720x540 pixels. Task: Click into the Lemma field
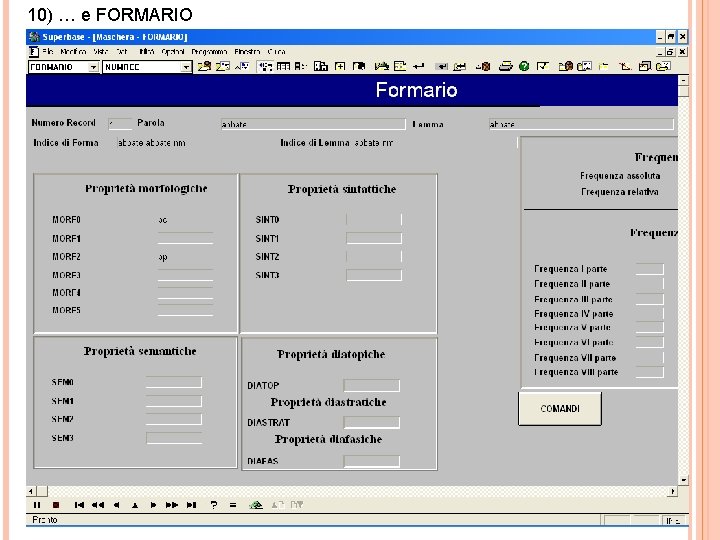[x=581, y=124]
